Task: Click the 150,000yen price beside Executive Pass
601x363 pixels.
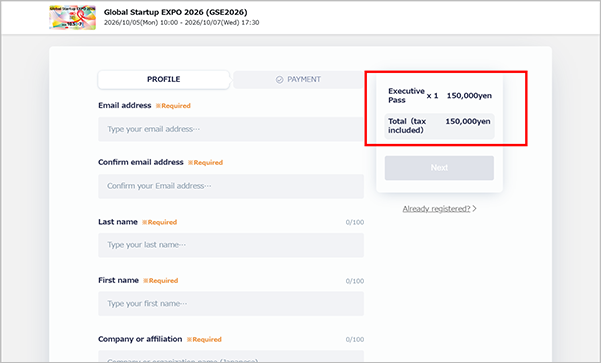Action: 469,96
